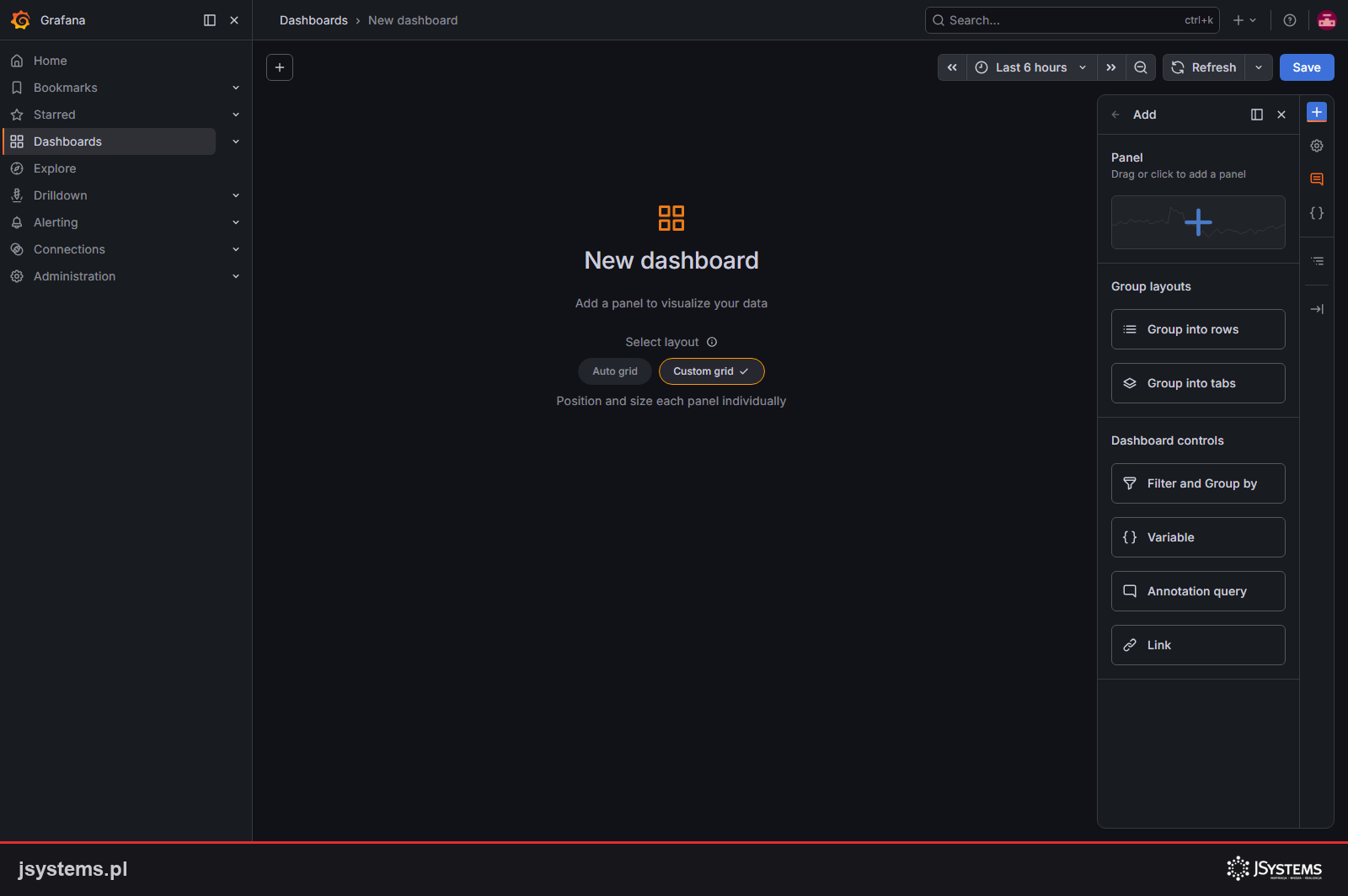Go back using the Add pane arrow
The height and width of the screenshot is (896, 1348).
(1115, 115)
